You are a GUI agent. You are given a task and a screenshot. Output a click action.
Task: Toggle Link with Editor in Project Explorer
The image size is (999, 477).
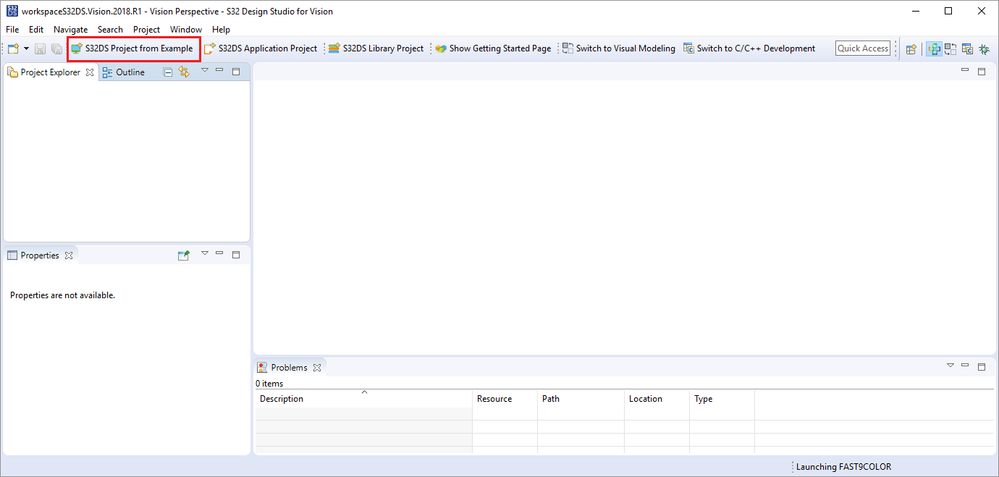pyautogui.click(x=184, y=72)
